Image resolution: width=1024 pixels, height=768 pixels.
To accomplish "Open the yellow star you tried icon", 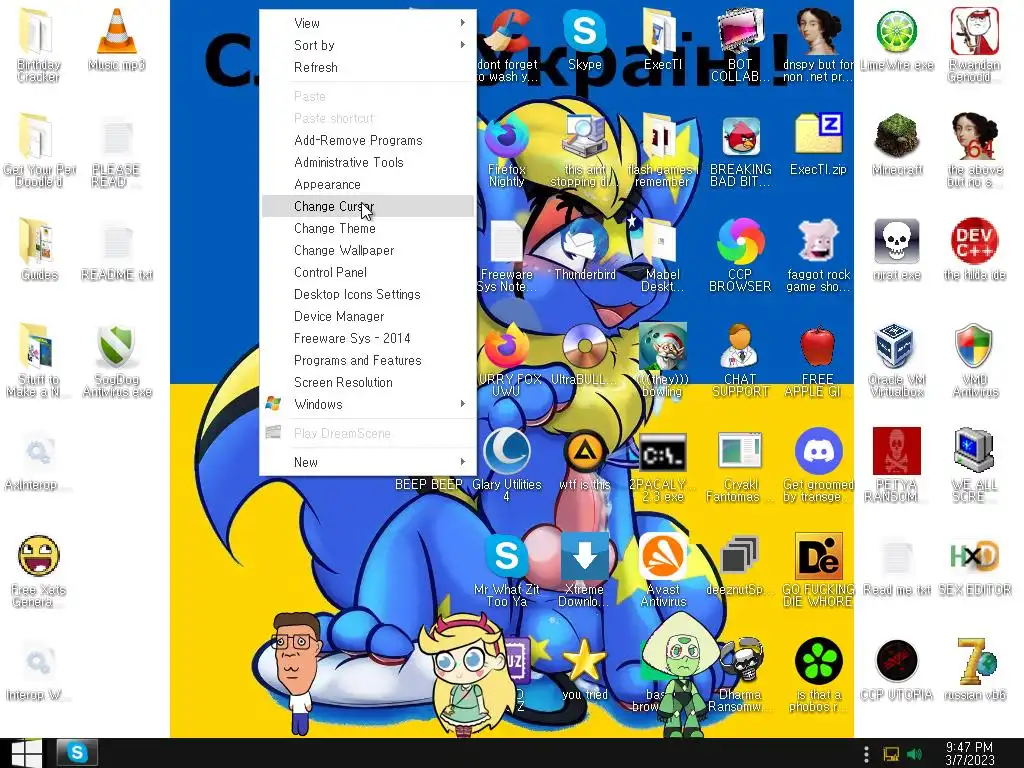I will tap(584, 661).
